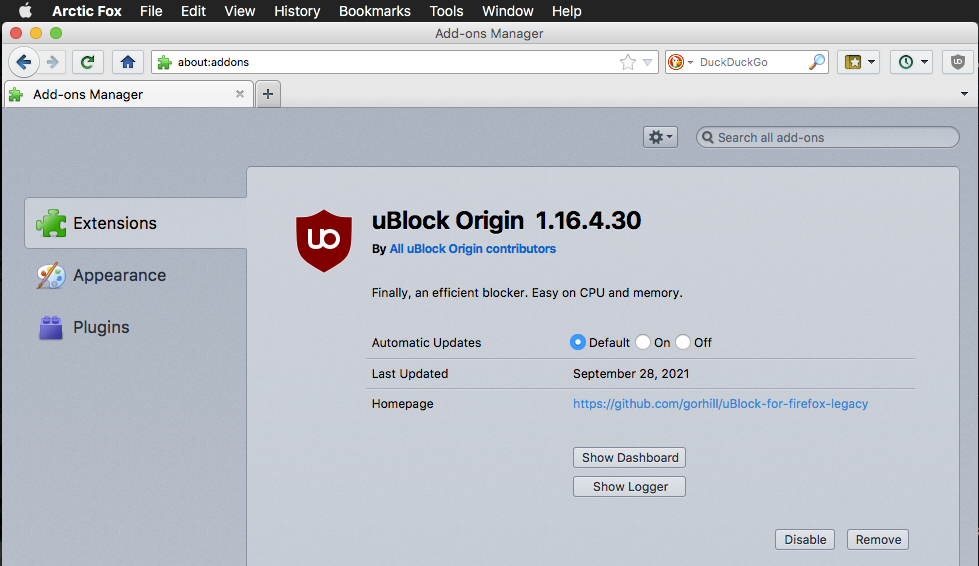Open the history clock toolbar dropdown
This screenshot has width=979, height=566.
click(912, 62)
